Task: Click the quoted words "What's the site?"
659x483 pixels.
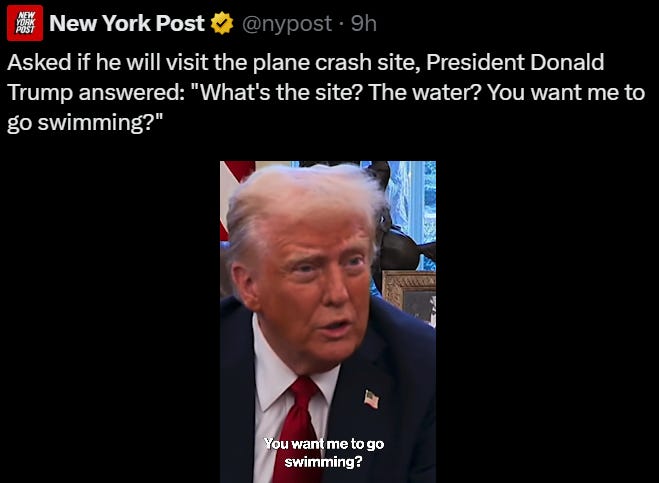Action: (277, 92)
